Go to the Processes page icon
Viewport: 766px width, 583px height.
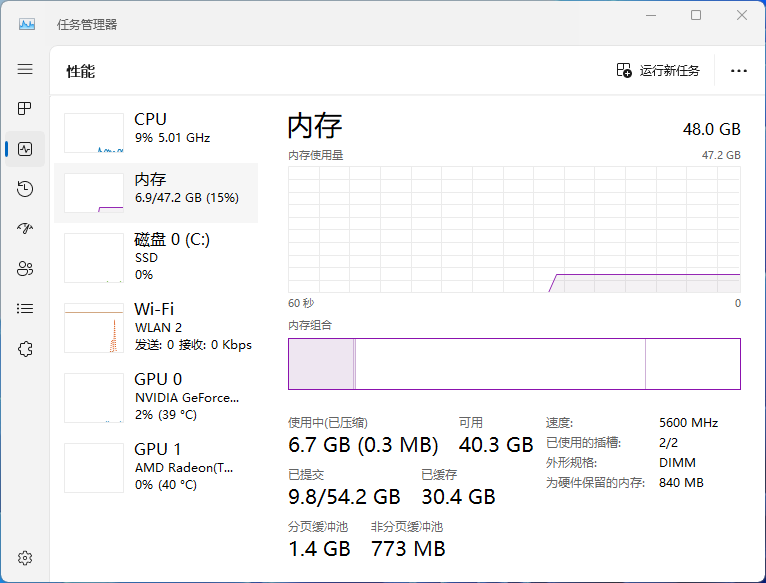pyautogui.click(x=25, y=108)
